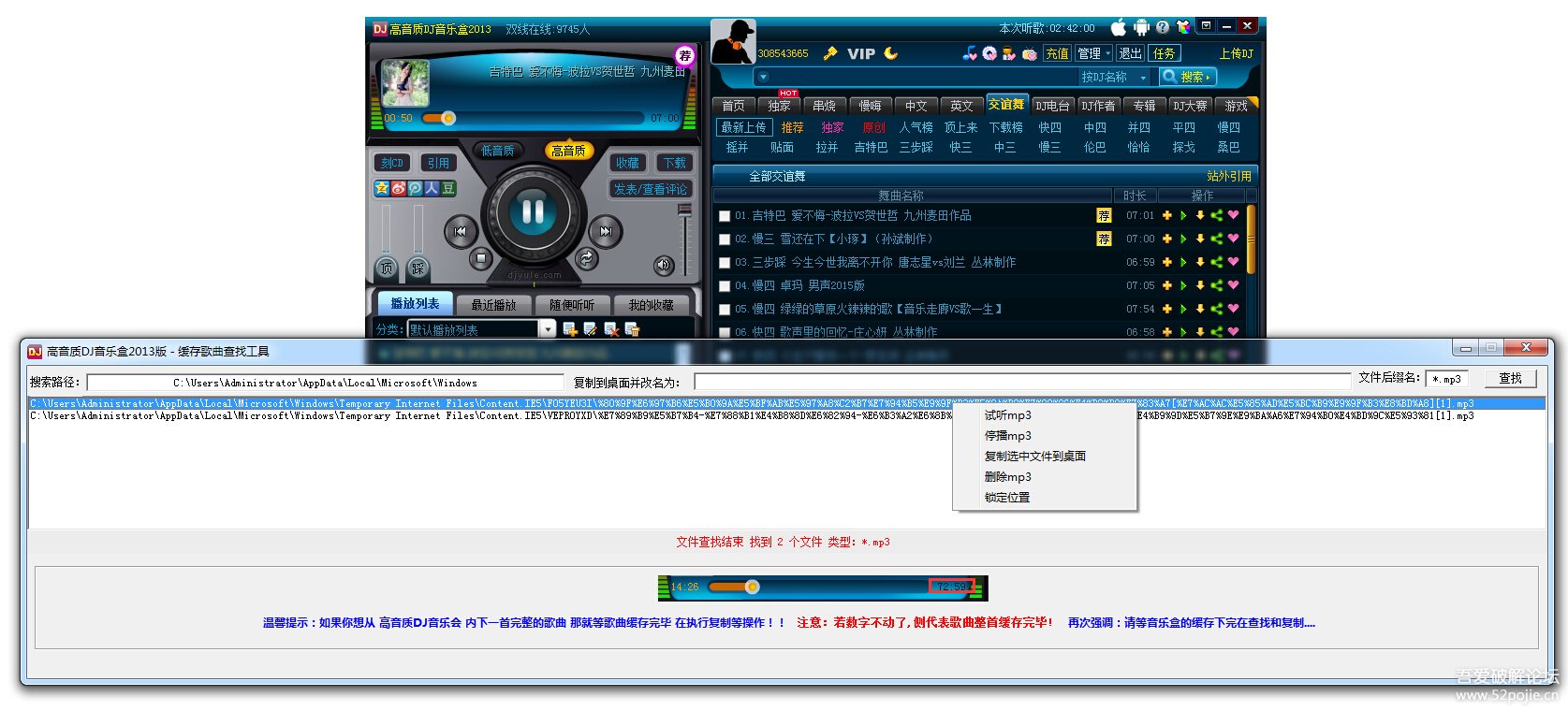Open the DJ电台 tab
The width and height of the screenshot is (1568, 711).
click(x=1052, y=106)
